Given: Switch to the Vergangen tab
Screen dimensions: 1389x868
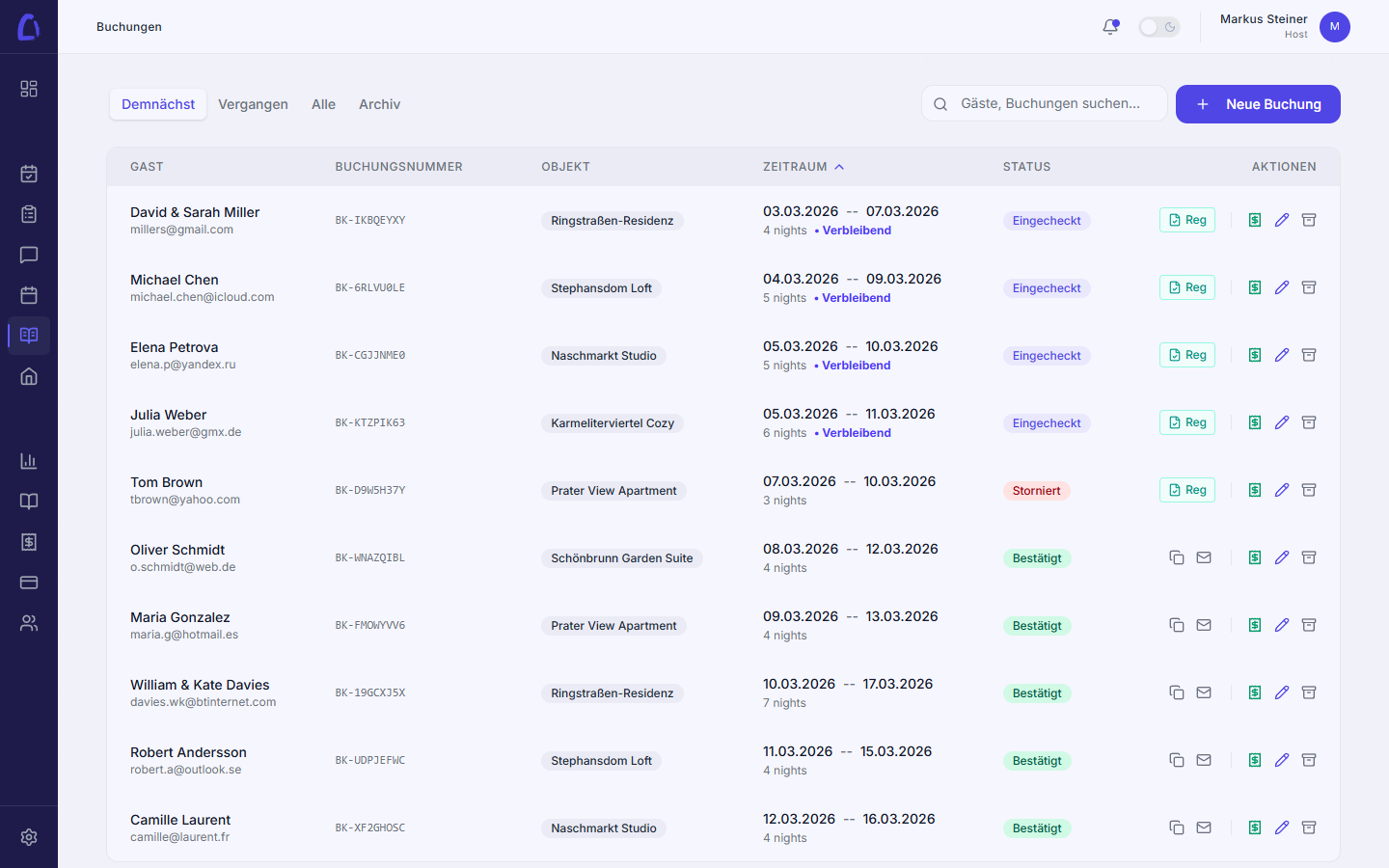Looking at the screenshot, I should (x=253, y=104).
